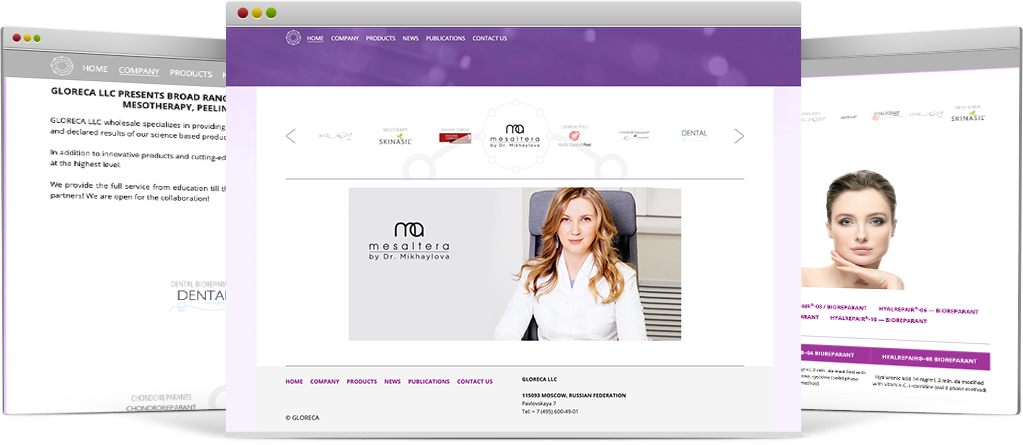Viewport: 1023px width, 445px height.
Task: Click the Gloreca logo in center window header
Action: coord(293,38)
